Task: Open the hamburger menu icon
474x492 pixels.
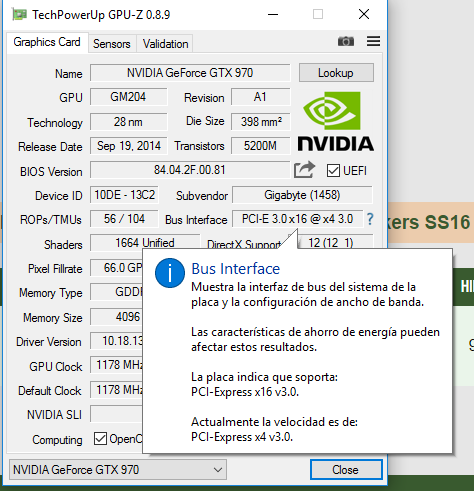Action: pos(373,41)
